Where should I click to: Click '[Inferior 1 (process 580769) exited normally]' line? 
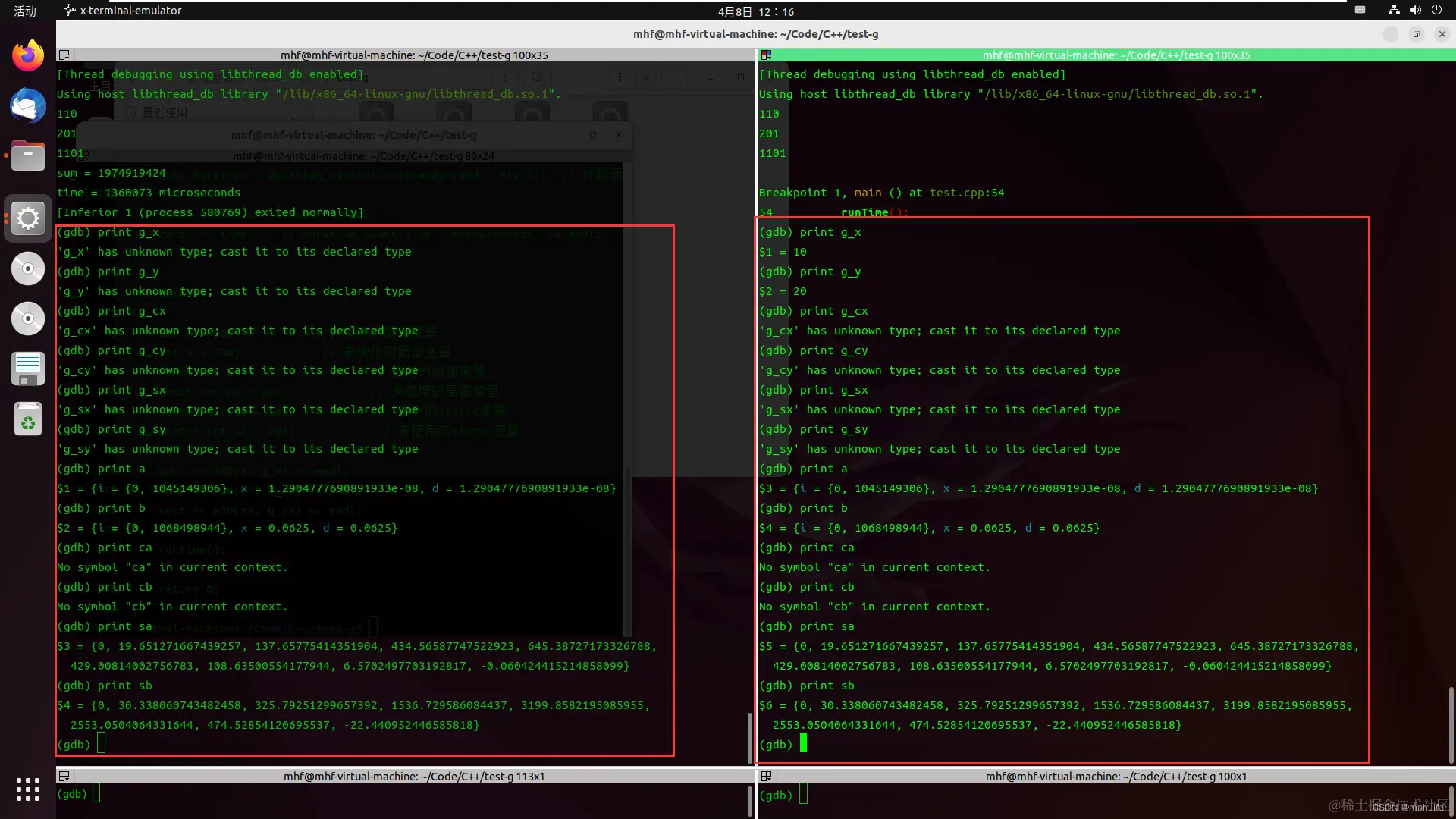[x=210, y=212]
